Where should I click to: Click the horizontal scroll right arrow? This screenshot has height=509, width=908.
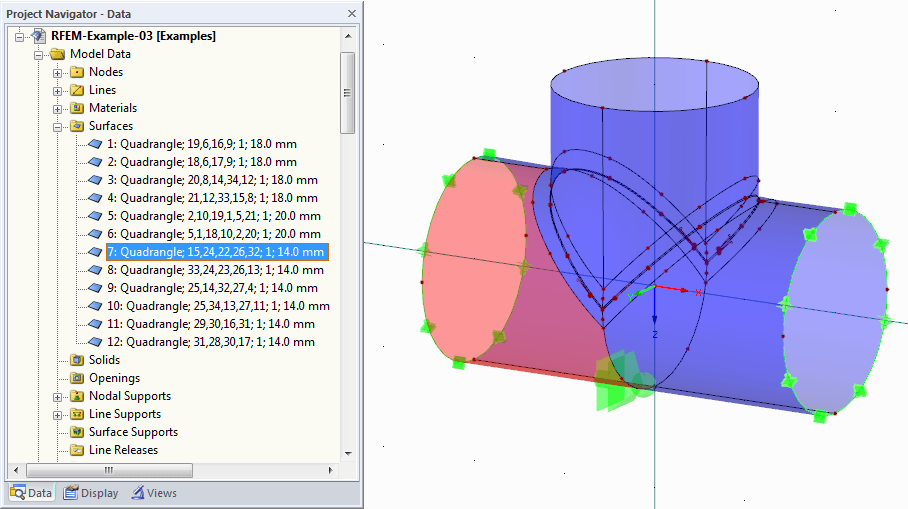coord(331,470)
